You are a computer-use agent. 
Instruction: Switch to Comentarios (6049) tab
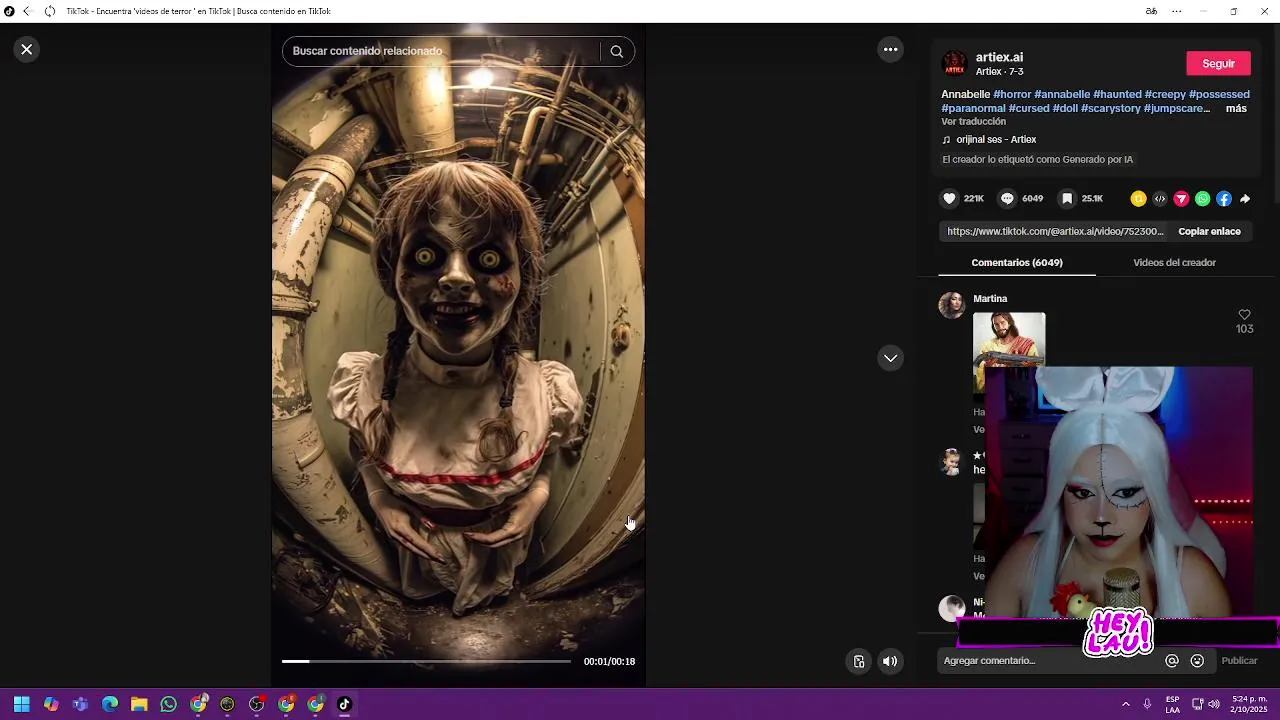pos(1017,263)
